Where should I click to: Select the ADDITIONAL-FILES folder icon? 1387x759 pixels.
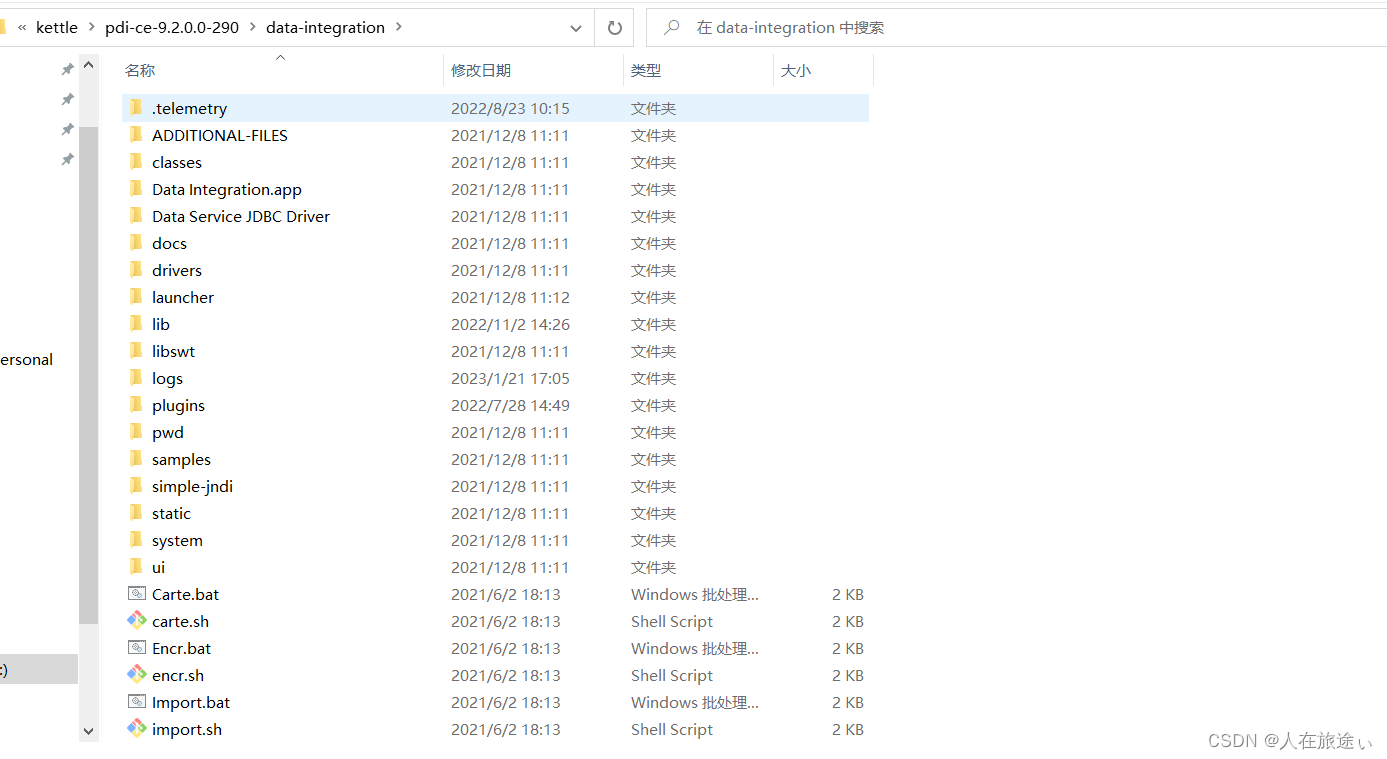click(136, 135)
